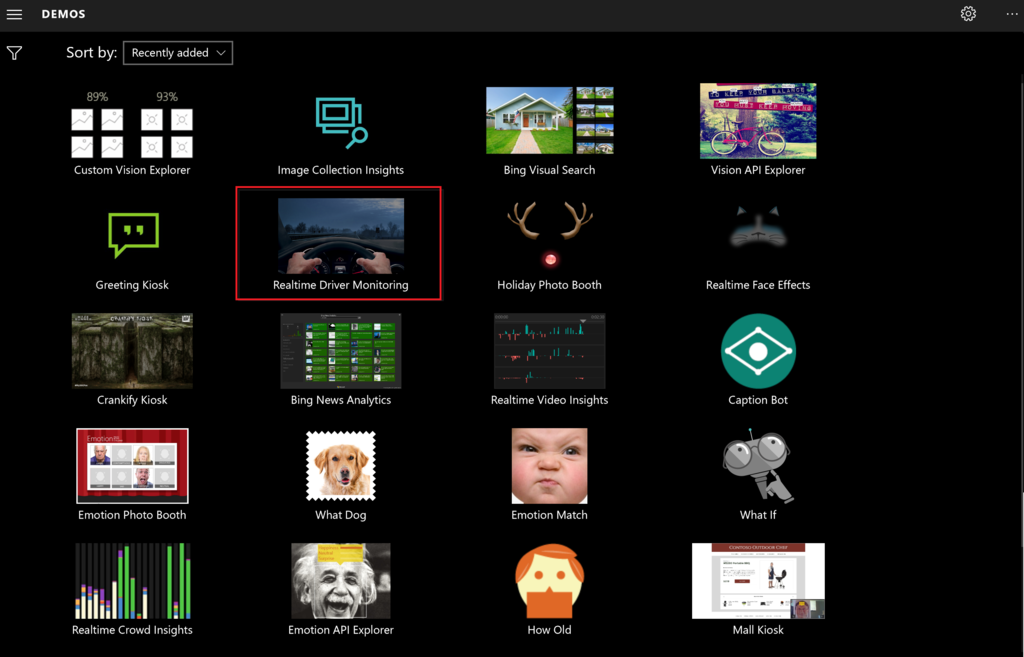Open the settings gear
The width and height of the screenshot is (1024, 657).
coord(968,14)
